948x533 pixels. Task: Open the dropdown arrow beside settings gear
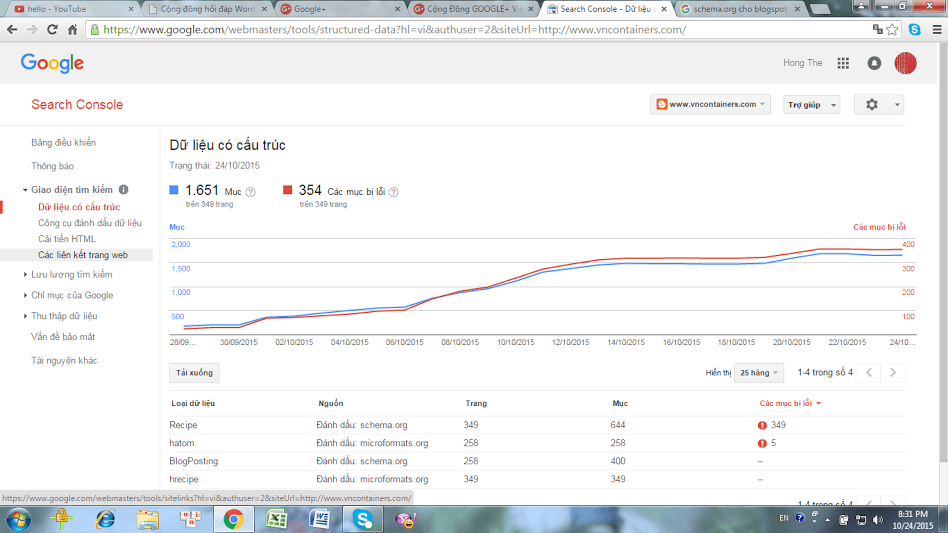pyautogui.click(x=897, y=105)
